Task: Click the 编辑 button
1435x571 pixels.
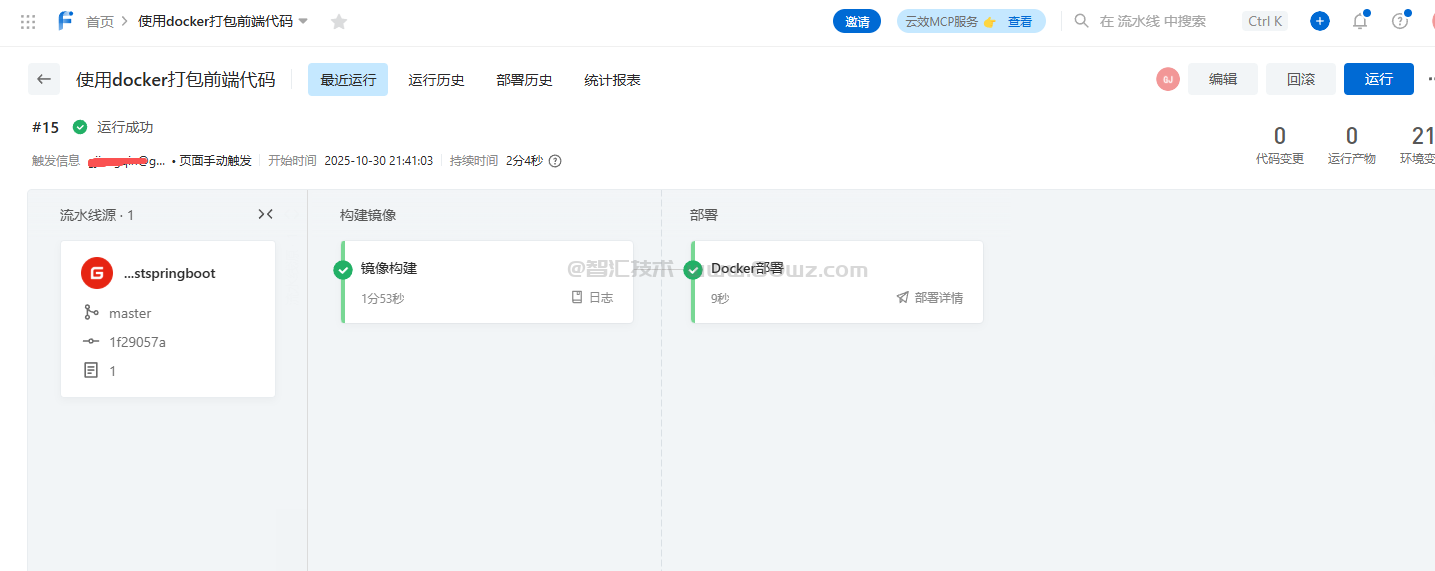Action: 1222,79
